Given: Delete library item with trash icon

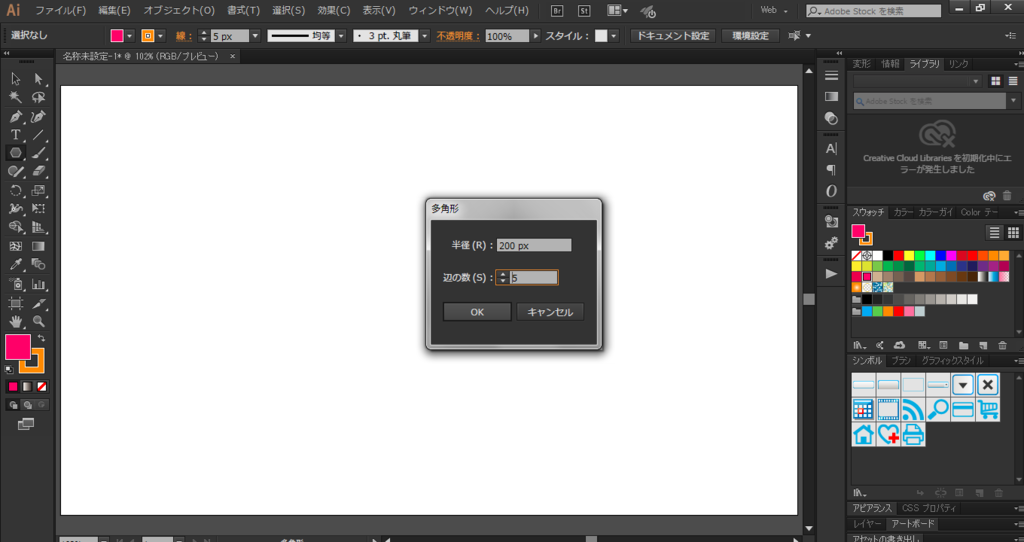Looking at the screenshot, I should [1007, 196].
